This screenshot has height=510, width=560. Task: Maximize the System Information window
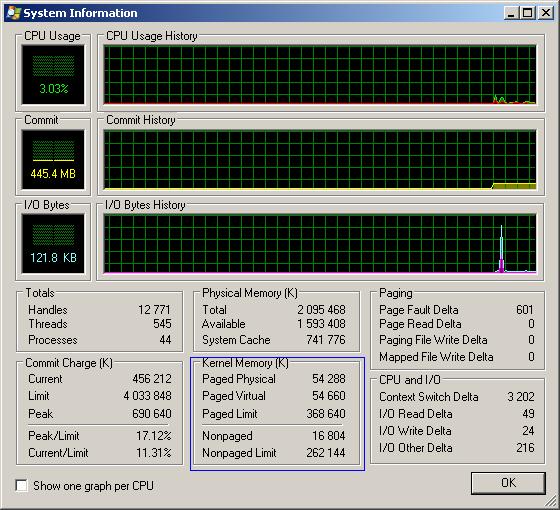point(528,13)
